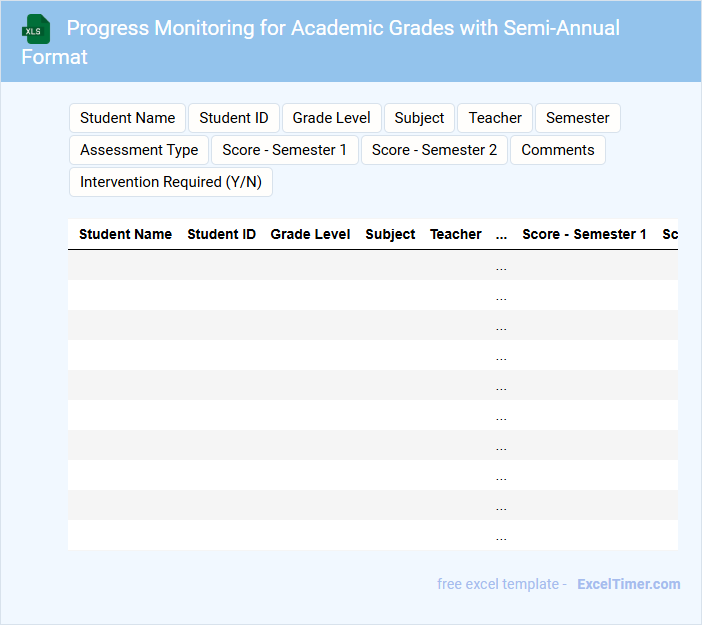Choose the Subject tag
Viewport: 702px width, 625px height.
pos(419,118)
